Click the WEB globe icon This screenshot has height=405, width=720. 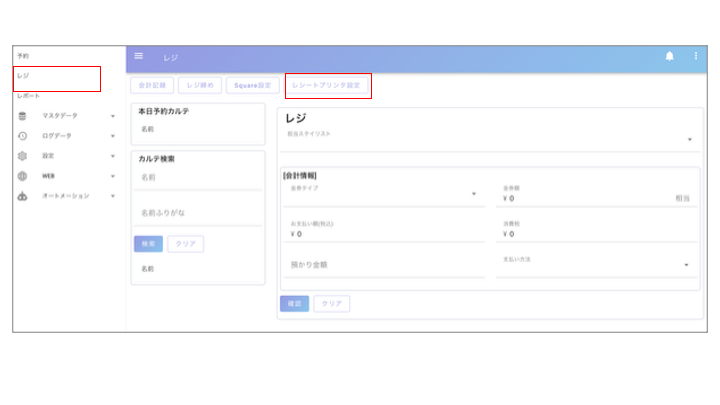click(x=22, y=176)
